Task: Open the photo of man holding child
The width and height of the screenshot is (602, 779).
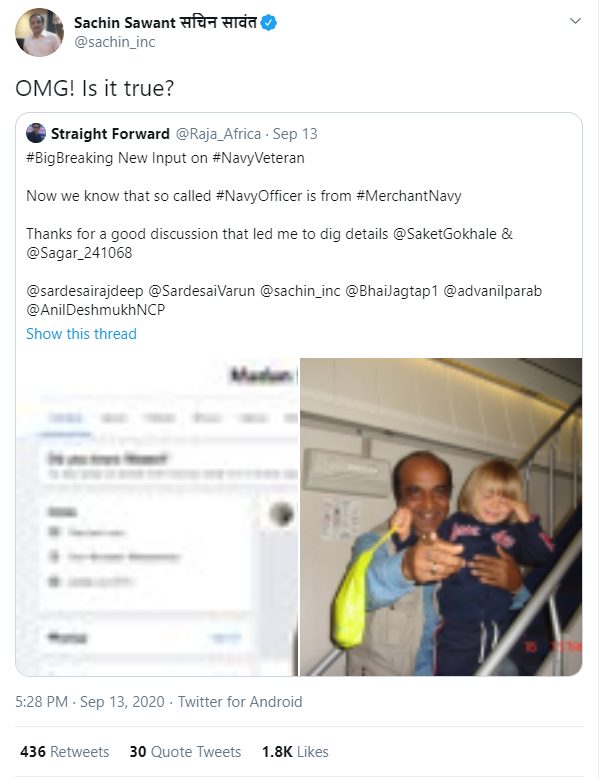Action: [441, 517]
